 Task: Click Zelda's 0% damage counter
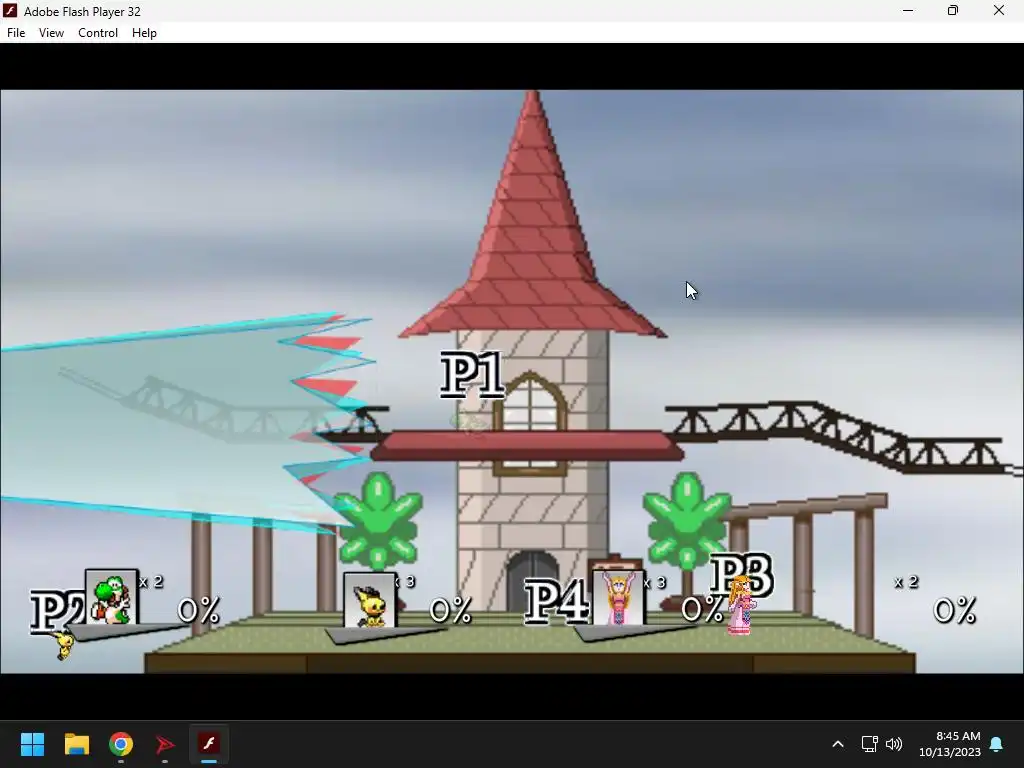click(702, 609)
